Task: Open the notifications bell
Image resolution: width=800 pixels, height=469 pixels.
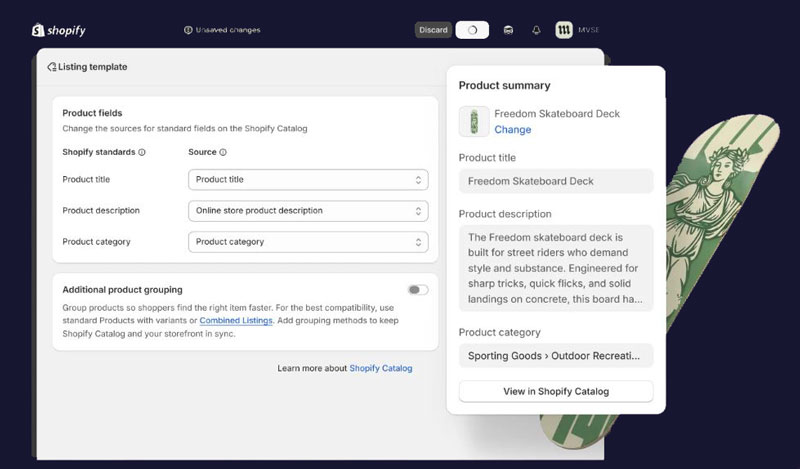Action: tap(536, 30)
